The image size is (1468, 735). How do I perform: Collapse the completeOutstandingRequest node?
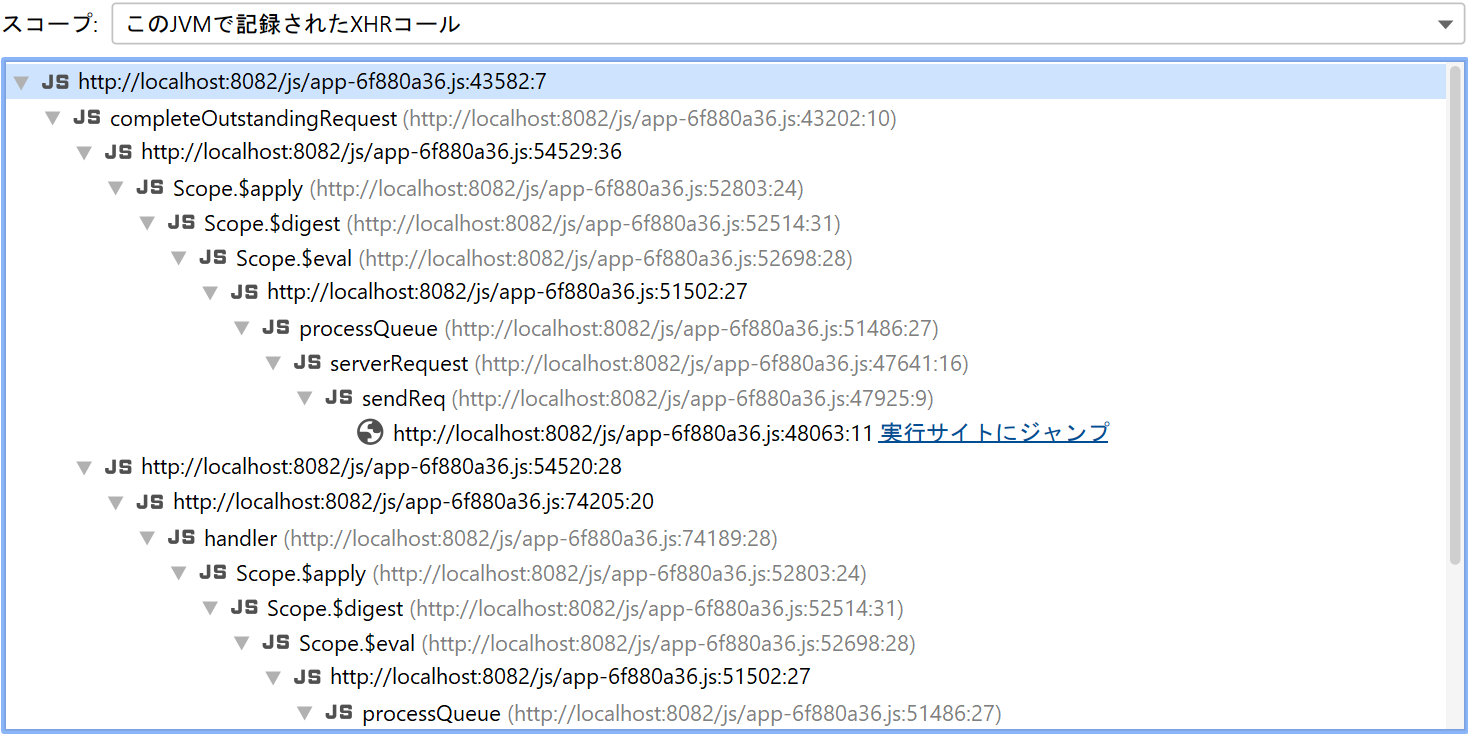[x=54, y=119]
